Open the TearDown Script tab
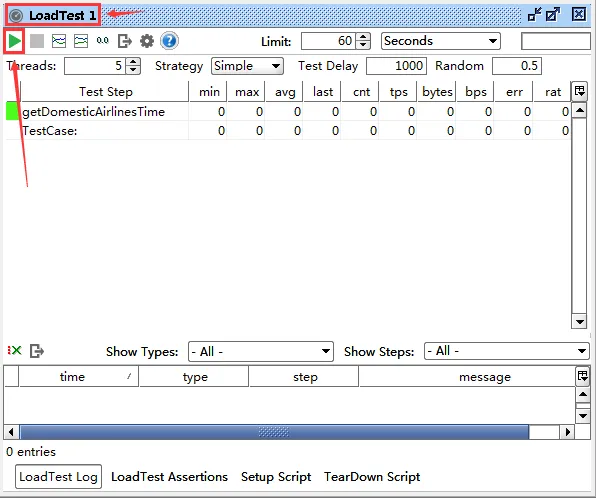Screen dimensions: 596x498 point(372,477)
